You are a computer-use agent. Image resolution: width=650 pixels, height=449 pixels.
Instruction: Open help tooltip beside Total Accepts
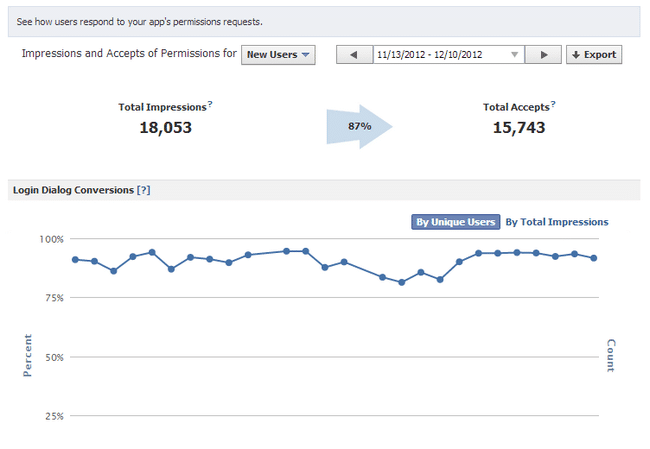553,103
